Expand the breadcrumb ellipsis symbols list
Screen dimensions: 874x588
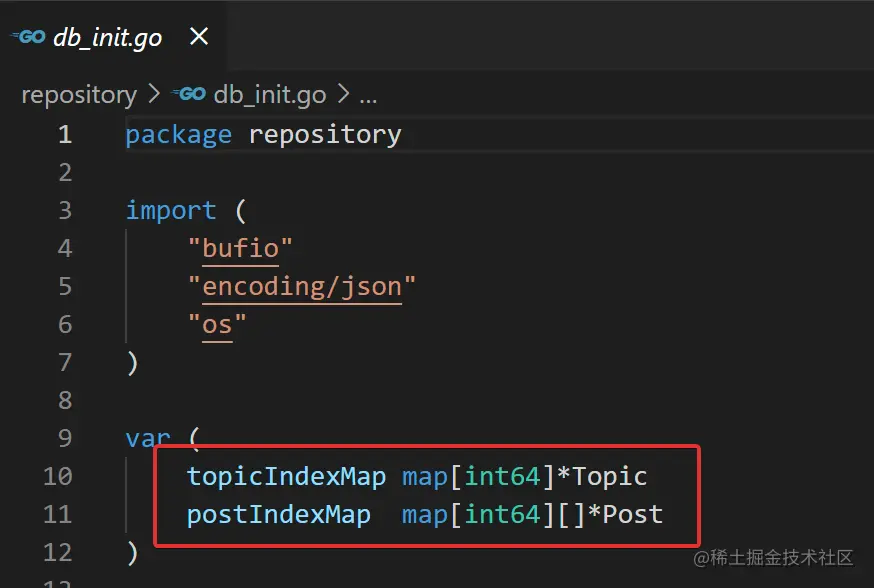pos(368,96)
